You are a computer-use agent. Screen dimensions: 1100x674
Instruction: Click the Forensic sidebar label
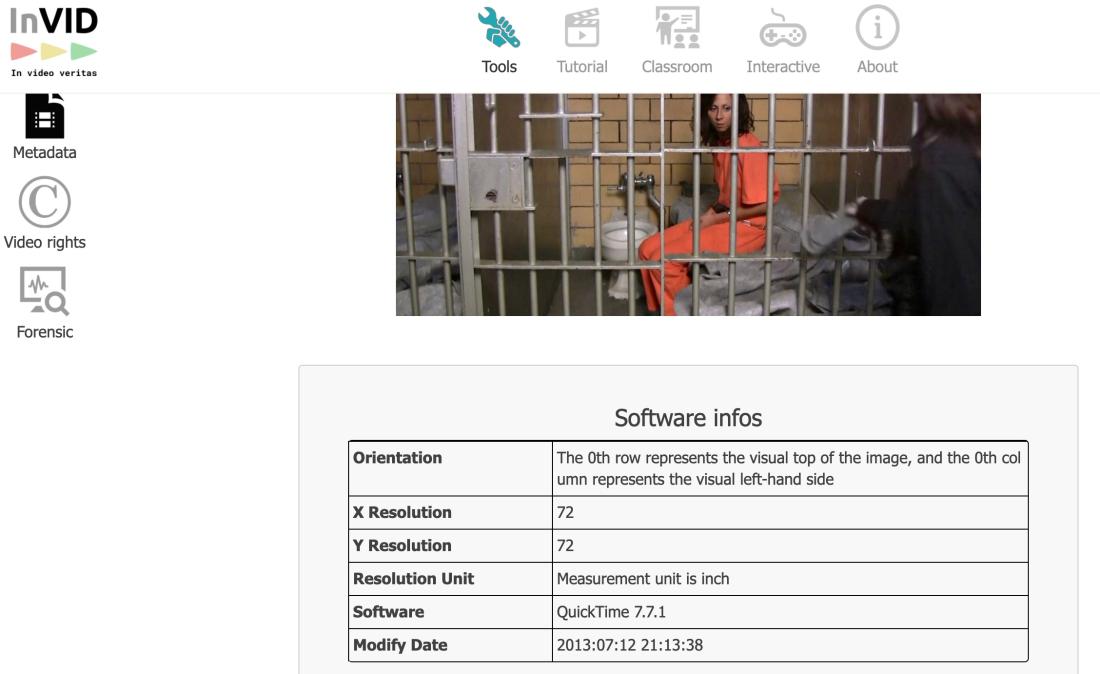click(x=44, y=332)
